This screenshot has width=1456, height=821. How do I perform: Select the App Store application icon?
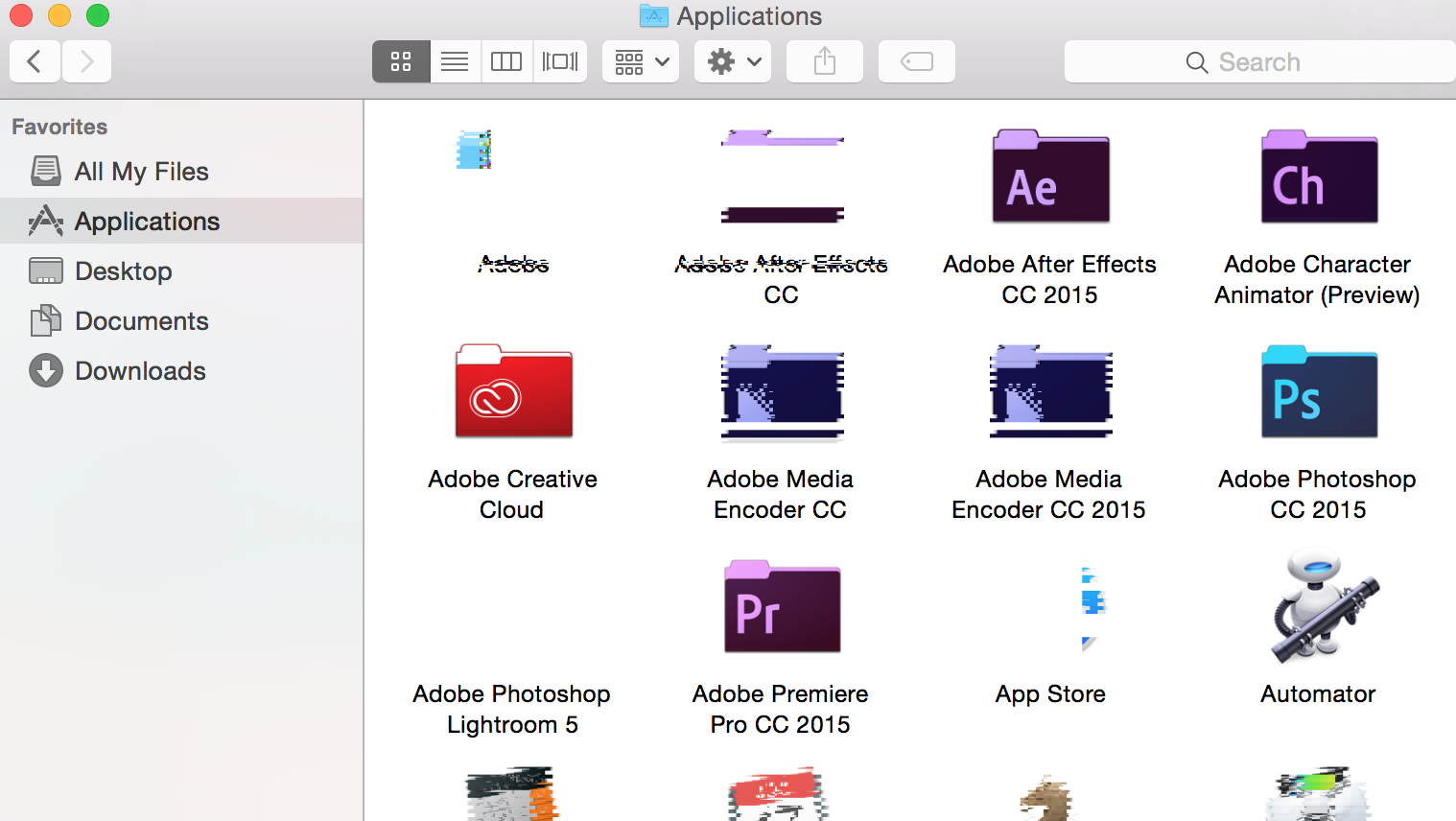[x=1092, y=606]
